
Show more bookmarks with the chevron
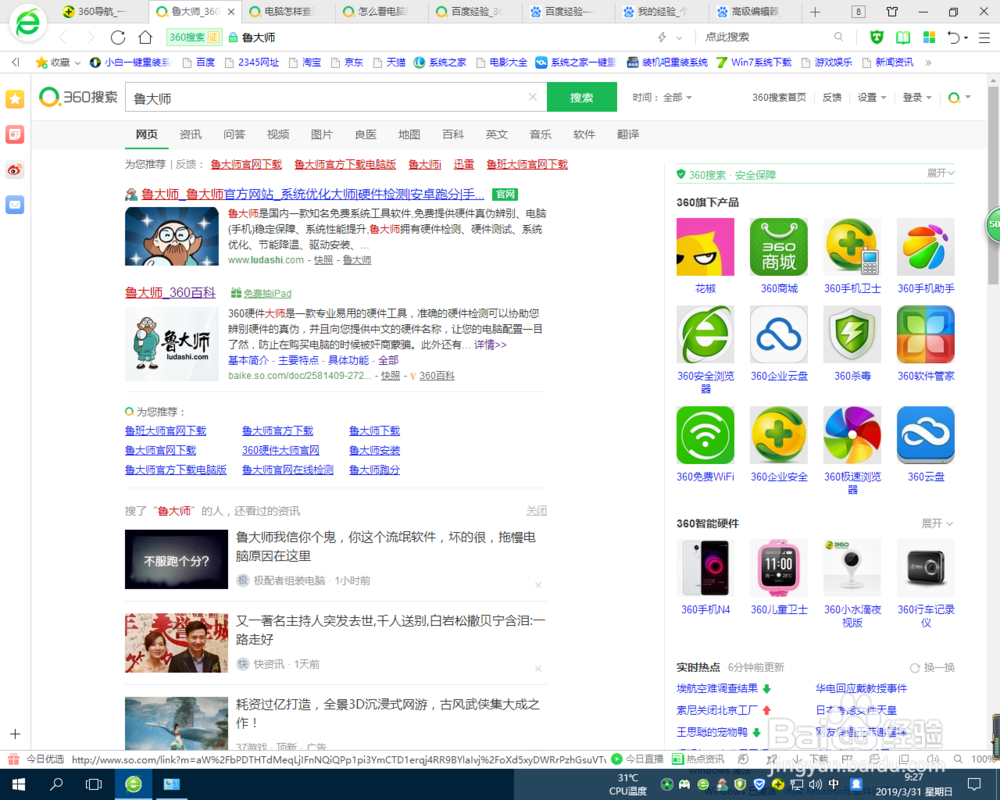(x=928, y=63)
